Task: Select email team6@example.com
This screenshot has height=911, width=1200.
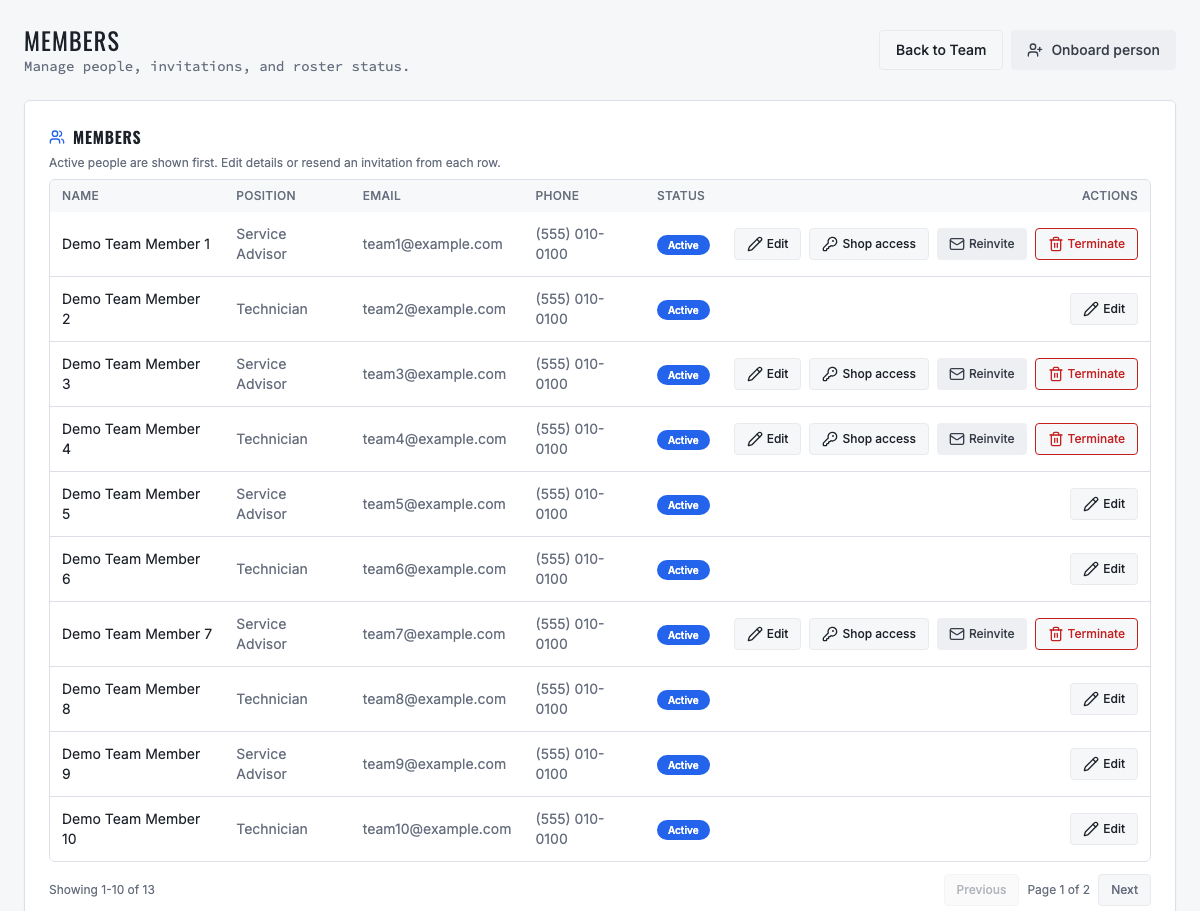Action: click(x=434, y=569)
